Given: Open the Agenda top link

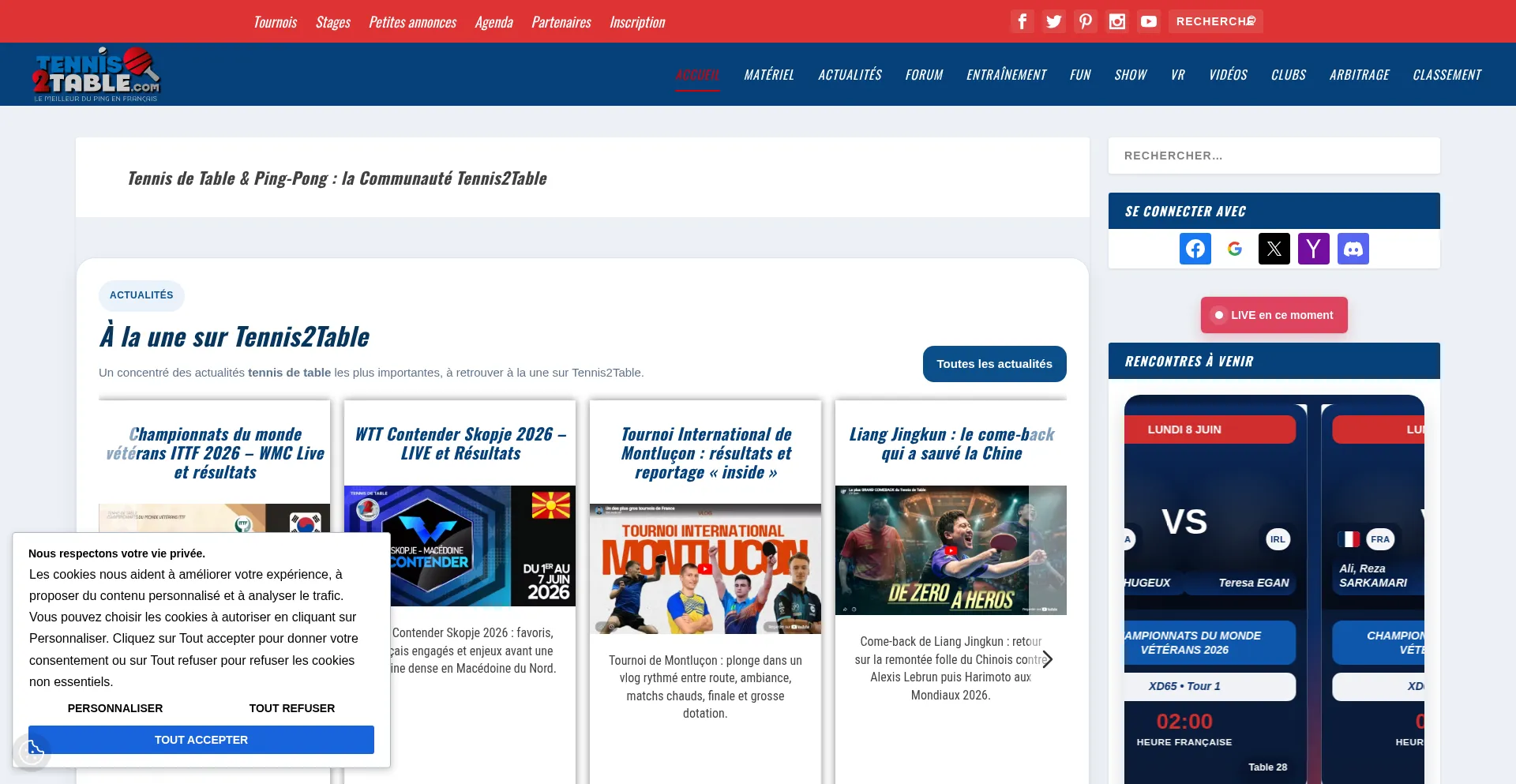Looking at the screenshot, I should pyautogui.click(x=494, y=22).
